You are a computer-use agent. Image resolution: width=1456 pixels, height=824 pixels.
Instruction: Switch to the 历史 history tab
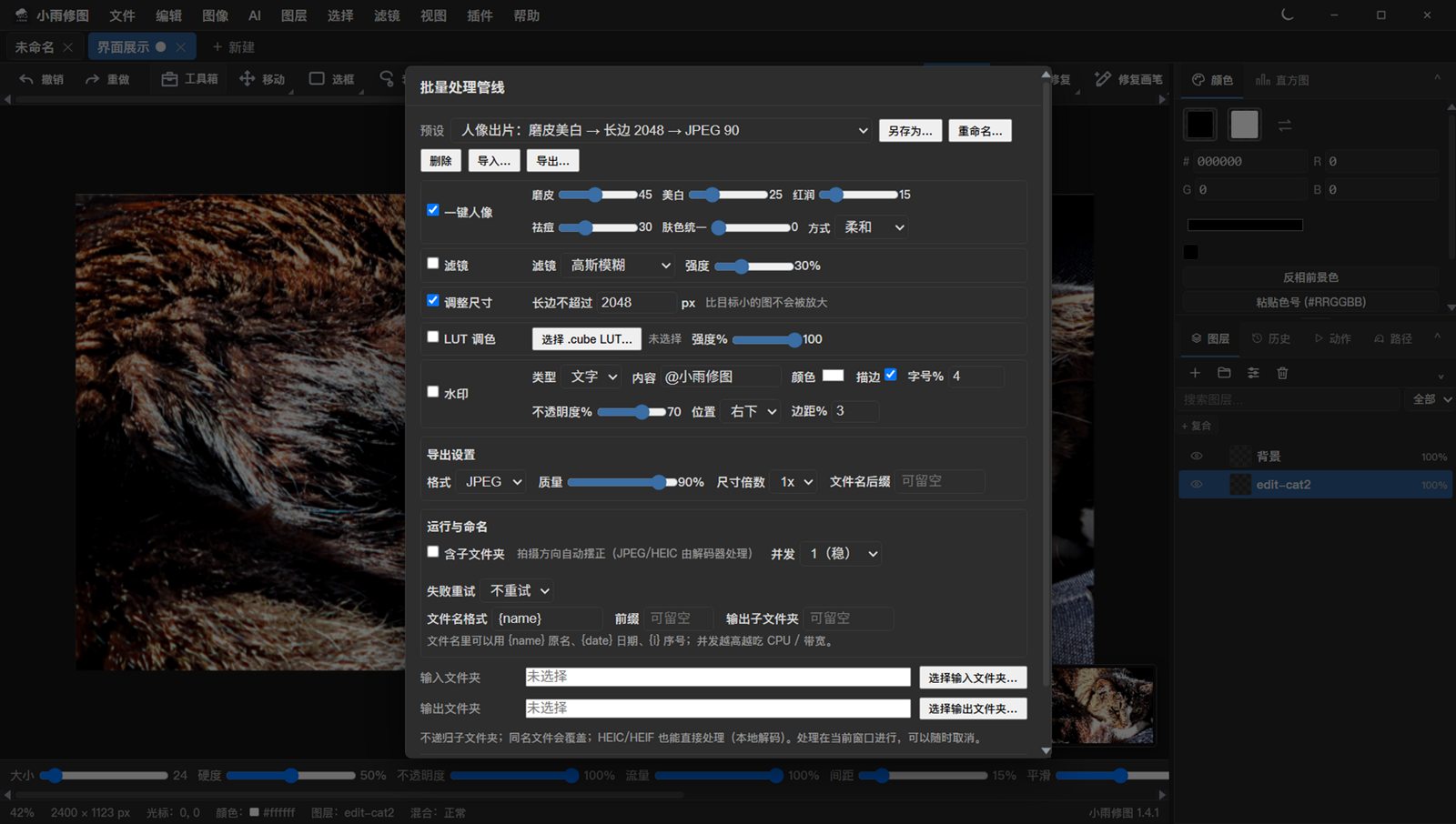pyautogui.click(x=1271, y=338)
